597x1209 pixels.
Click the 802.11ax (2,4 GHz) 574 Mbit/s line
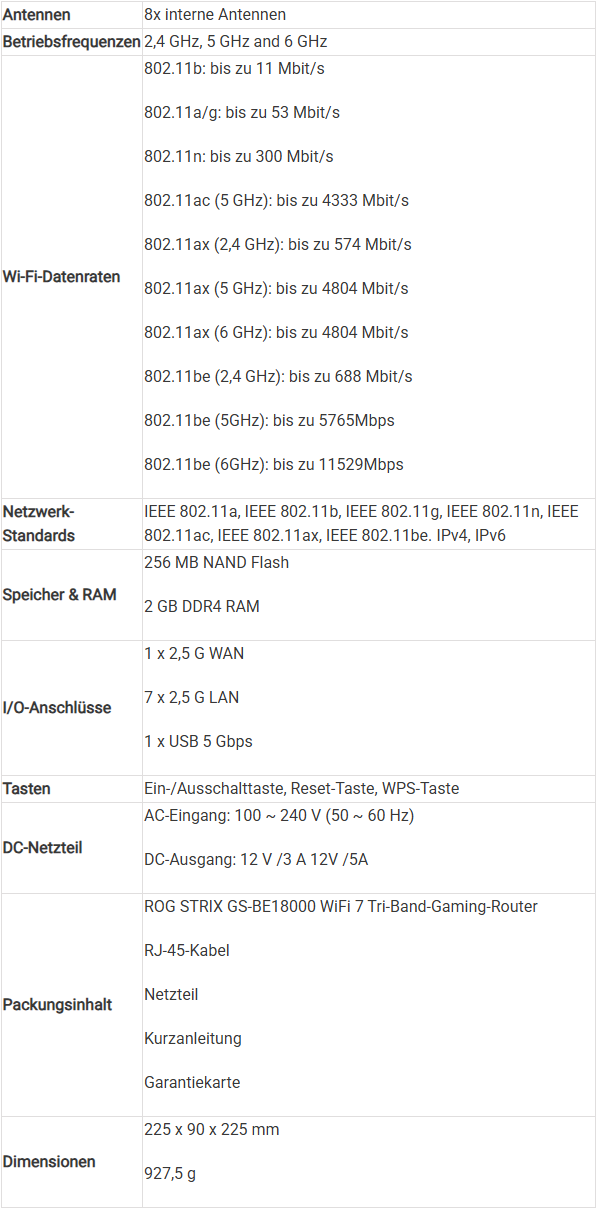[278, 244]
